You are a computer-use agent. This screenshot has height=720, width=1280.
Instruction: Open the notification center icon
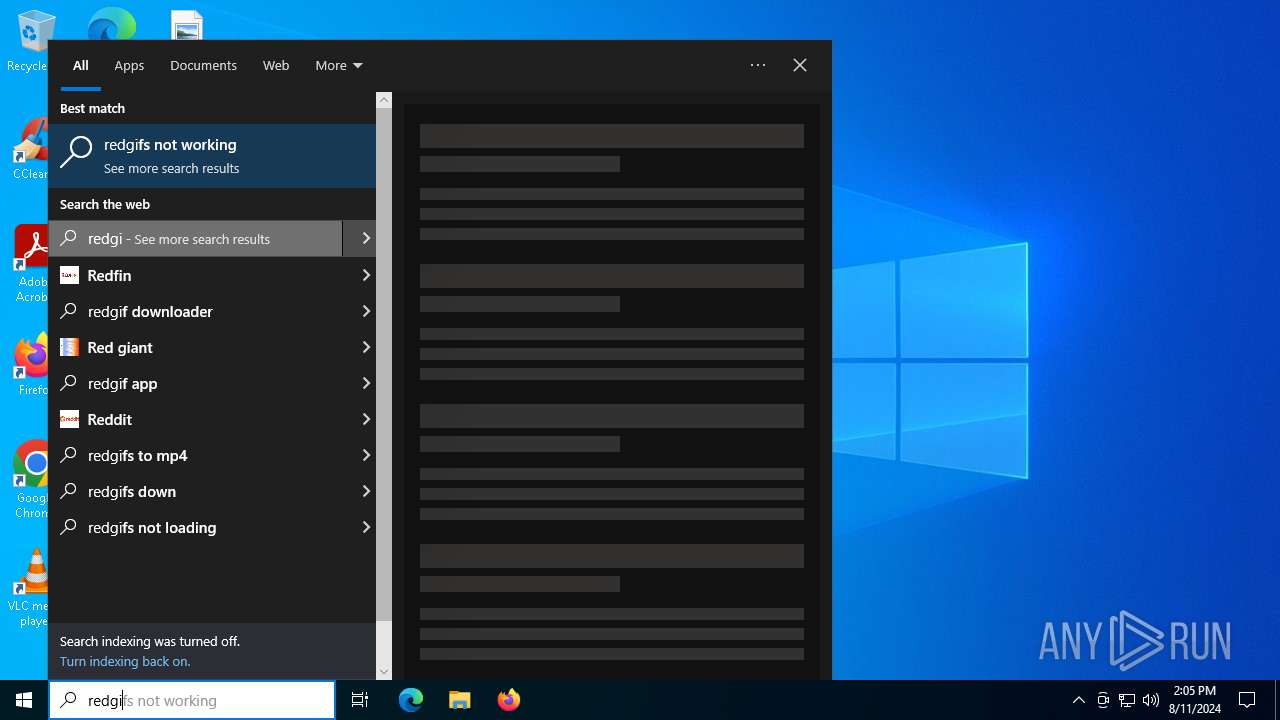pyautogui.click(x=1247, y=700)
